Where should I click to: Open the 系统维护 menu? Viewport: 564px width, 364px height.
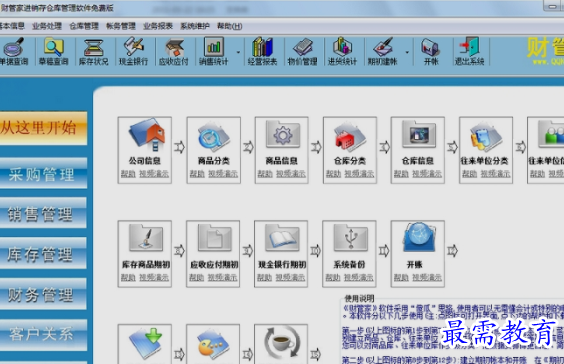click(195, 26)
